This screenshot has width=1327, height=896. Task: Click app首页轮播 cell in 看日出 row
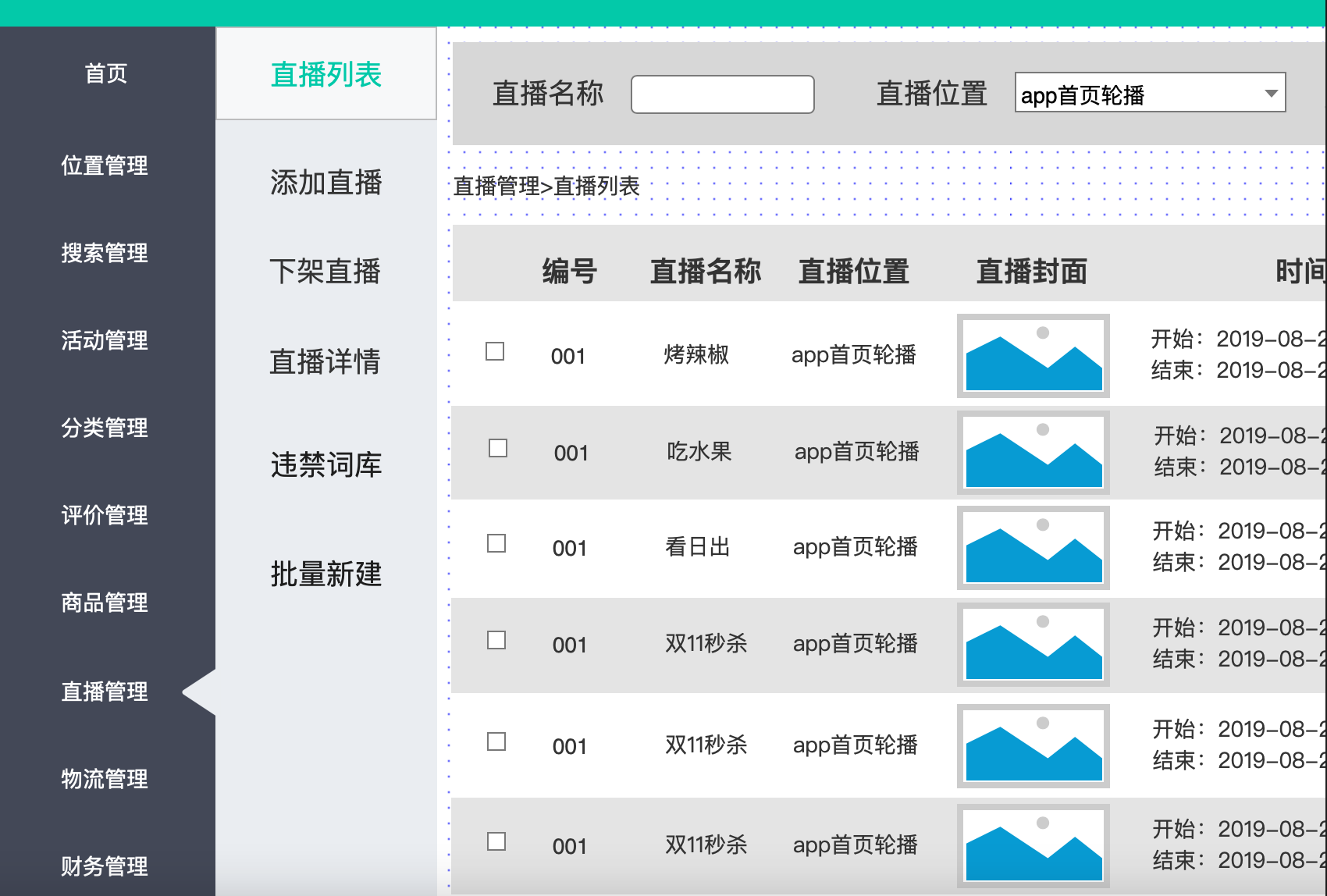pos(856,546)
